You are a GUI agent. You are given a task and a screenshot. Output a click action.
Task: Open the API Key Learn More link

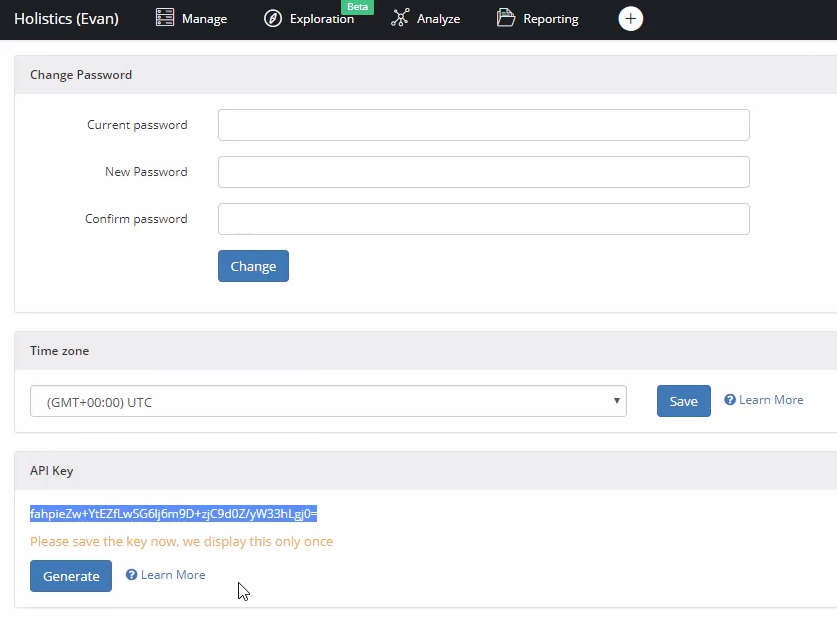click(x=173, y=575)
